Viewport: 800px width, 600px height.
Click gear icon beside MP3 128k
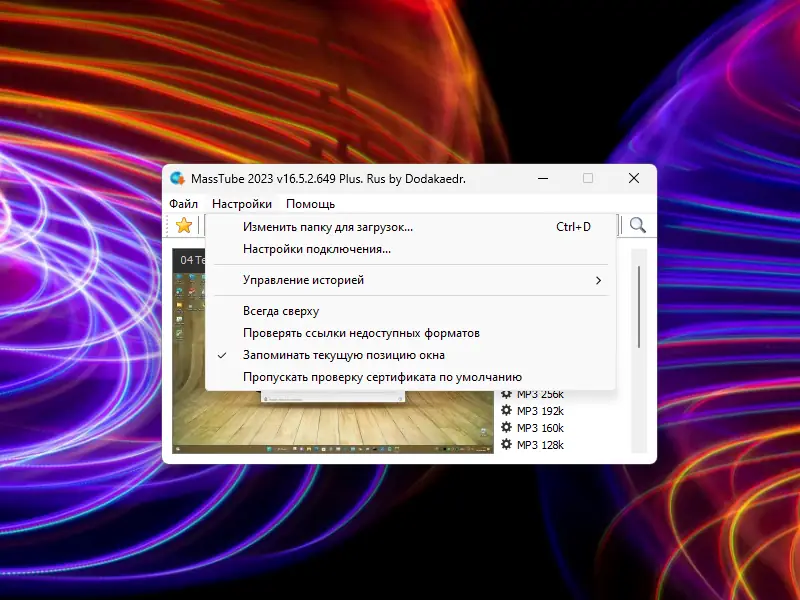coord(506,444)
